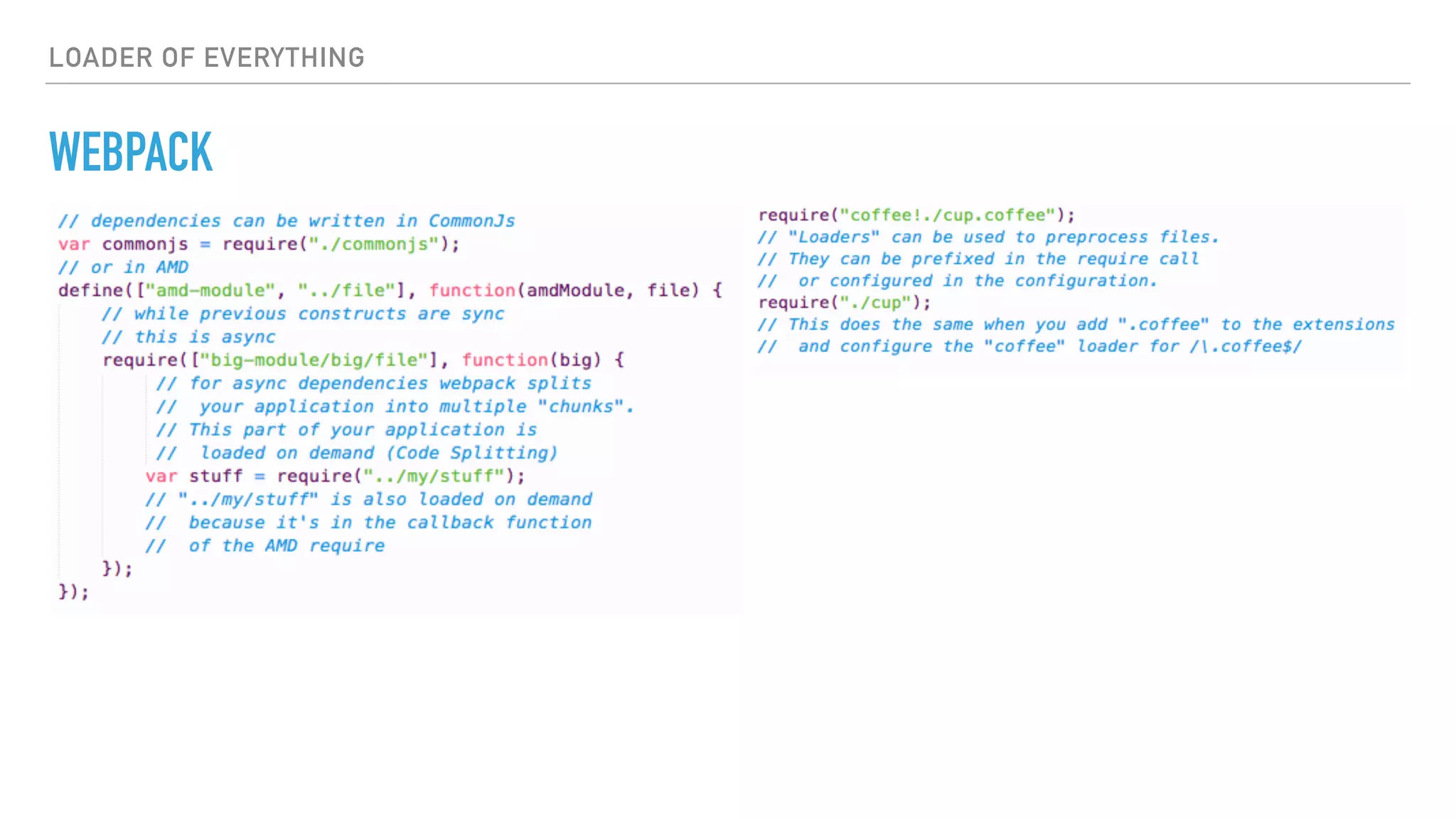Click the line require("./cup");

(x=845, y=303)
